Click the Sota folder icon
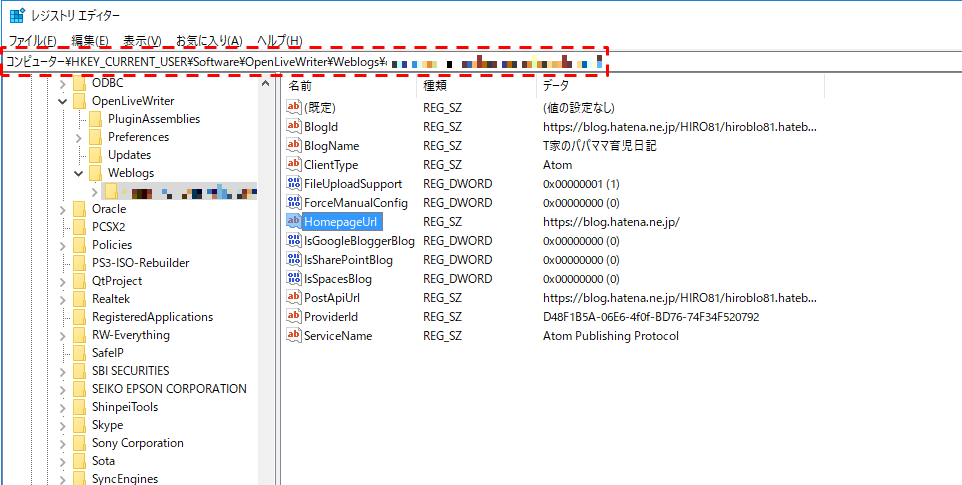This screenshot has height=485, width=962. pos(80,461)
